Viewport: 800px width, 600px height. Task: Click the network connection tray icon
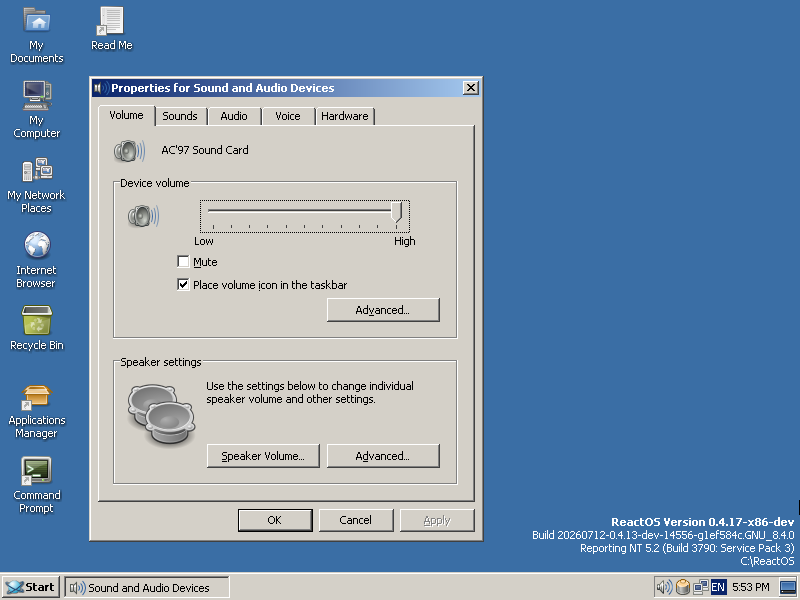pos(701,587)
